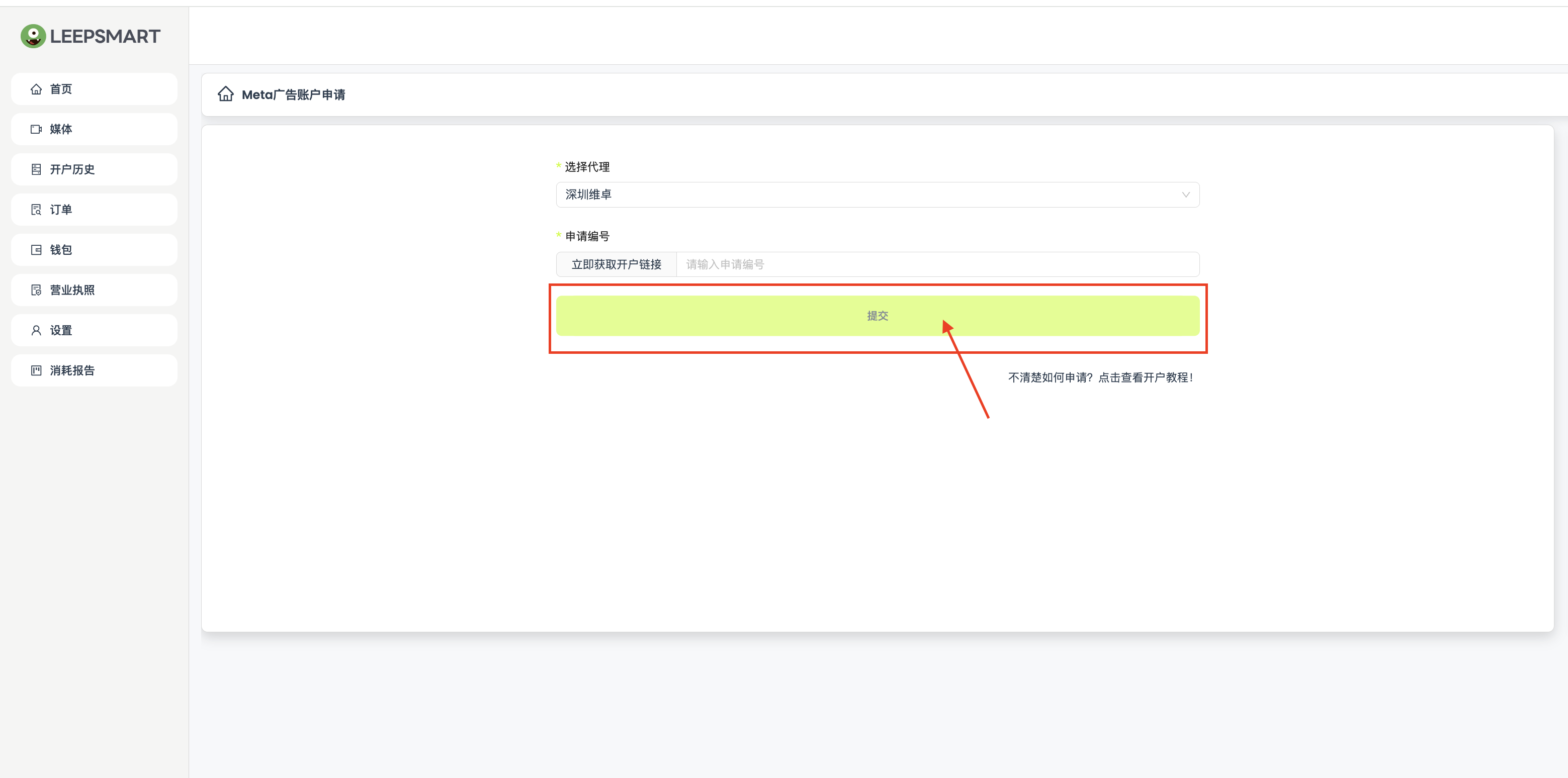Viewport: 1568px width, 778px height.
Task: Click the LEEPSMART brand text
Action: (105, 36)
